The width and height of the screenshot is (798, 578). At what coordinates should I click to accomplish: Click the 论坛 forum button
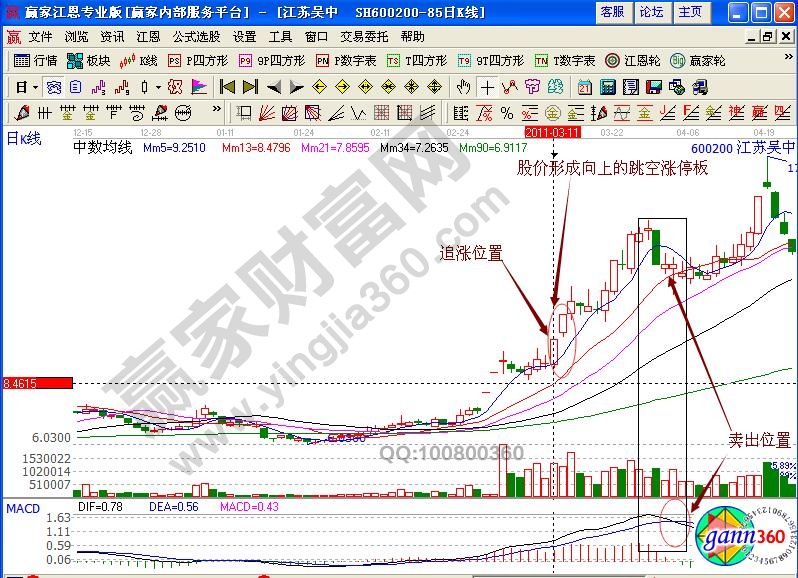click(x=651, y=12)
